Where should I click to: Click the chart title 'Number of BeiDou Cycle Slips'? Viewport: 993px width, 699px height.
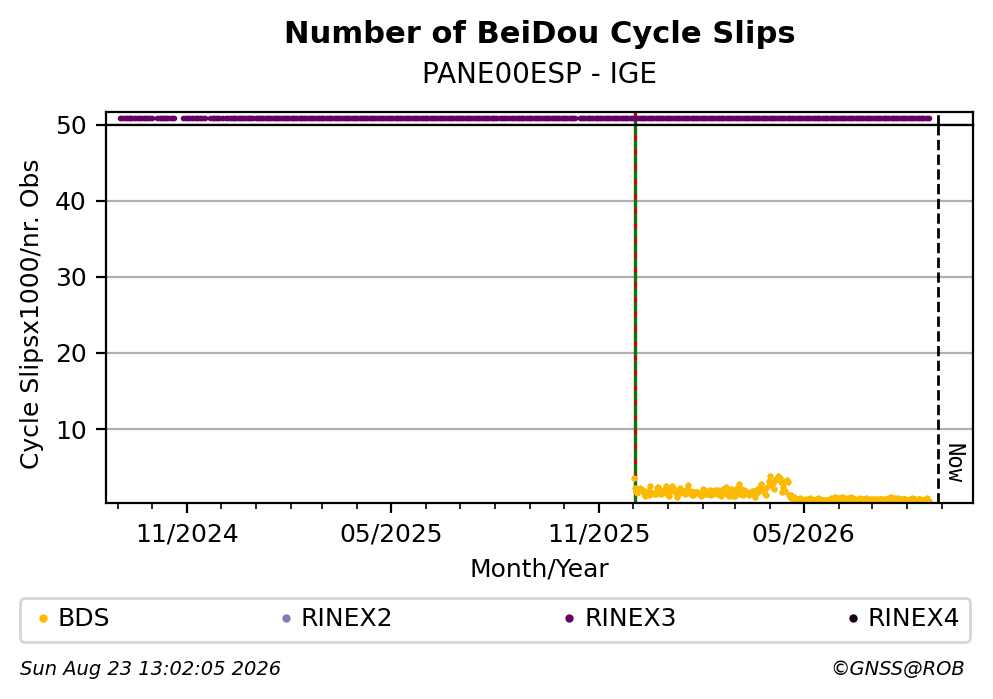(x=540, y=33)
